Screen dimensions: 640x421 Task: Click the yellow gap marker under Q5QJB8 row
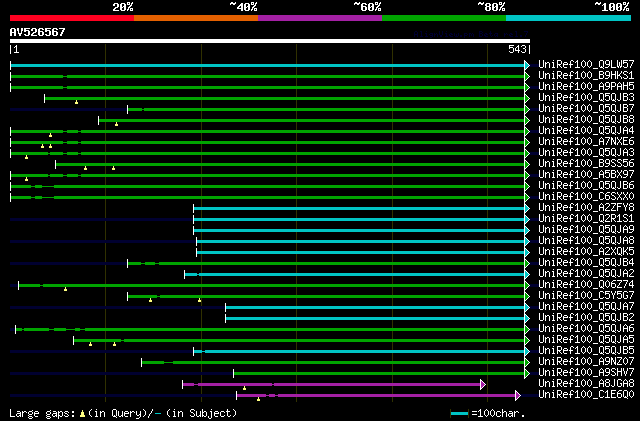tap(116, 124)
